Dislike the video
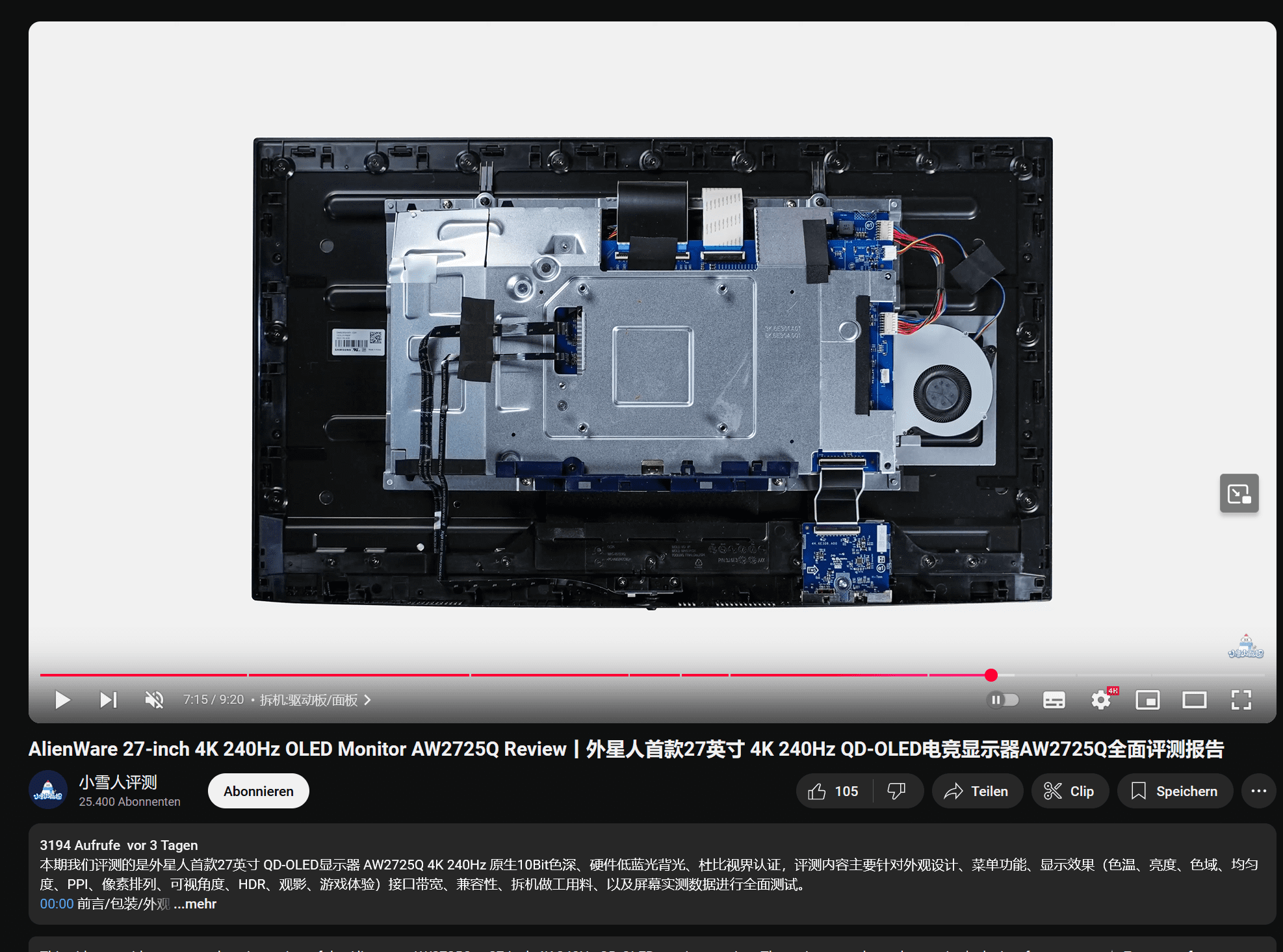Screen dimensions: 1283x952 (897, 791)
